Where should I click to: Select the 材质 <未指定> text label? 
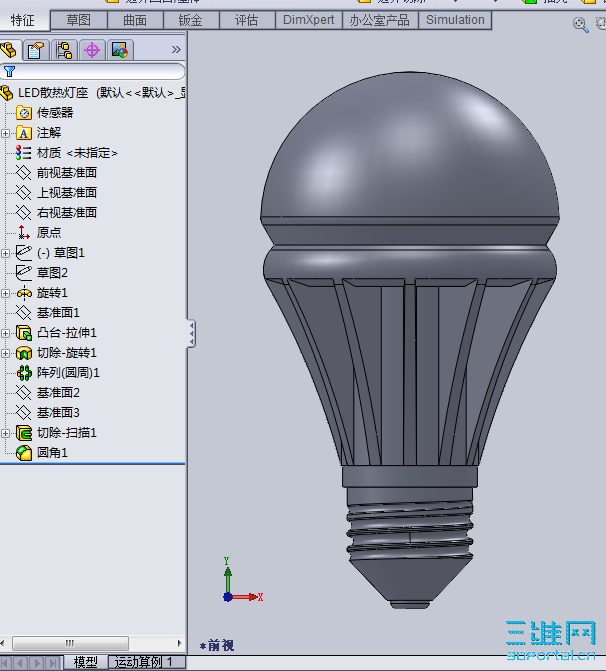pos(77,153)
